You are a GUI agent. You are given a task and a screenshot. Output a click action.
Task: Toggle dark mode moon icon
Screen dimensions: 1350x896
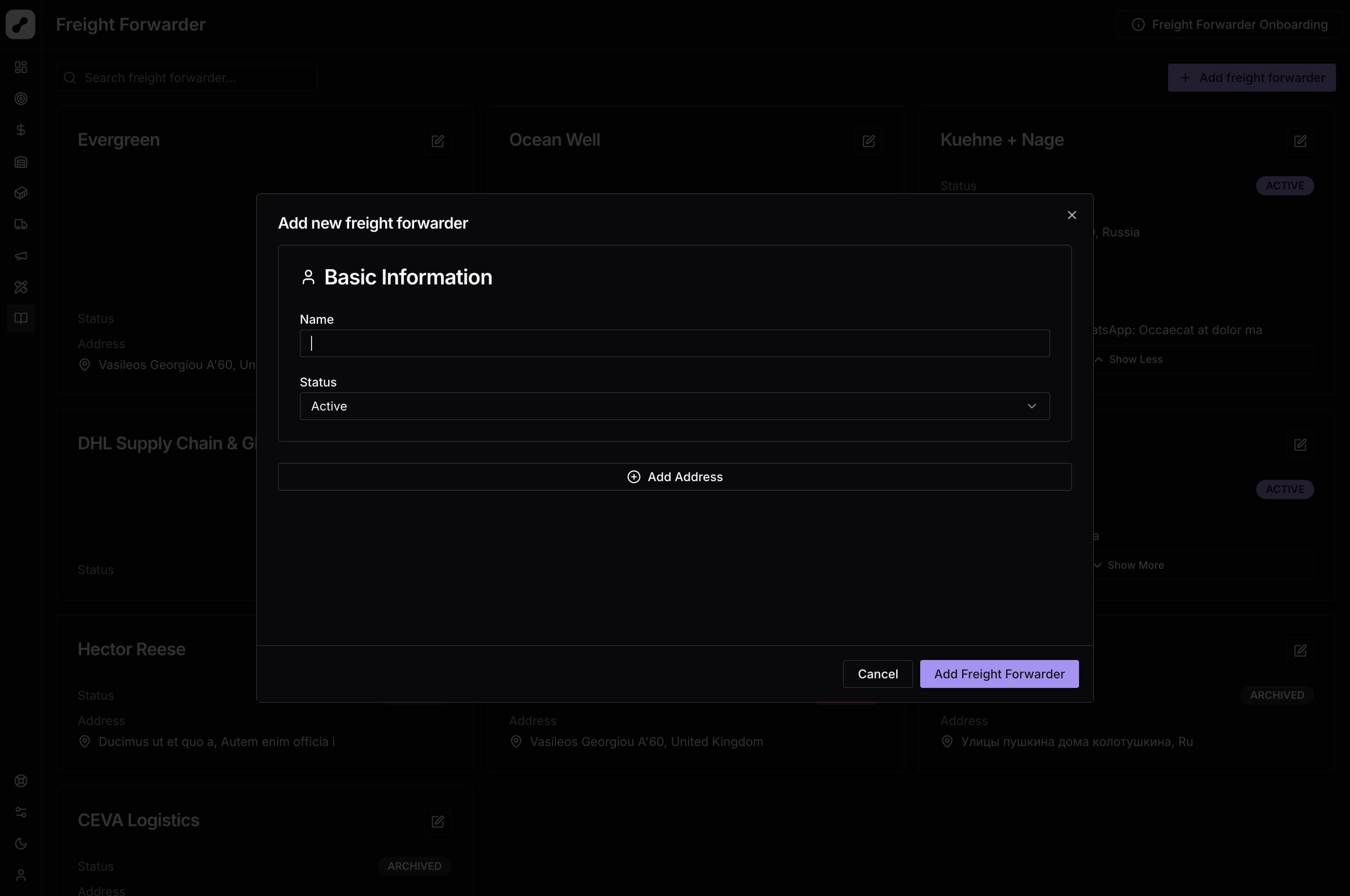coord(21,844)
